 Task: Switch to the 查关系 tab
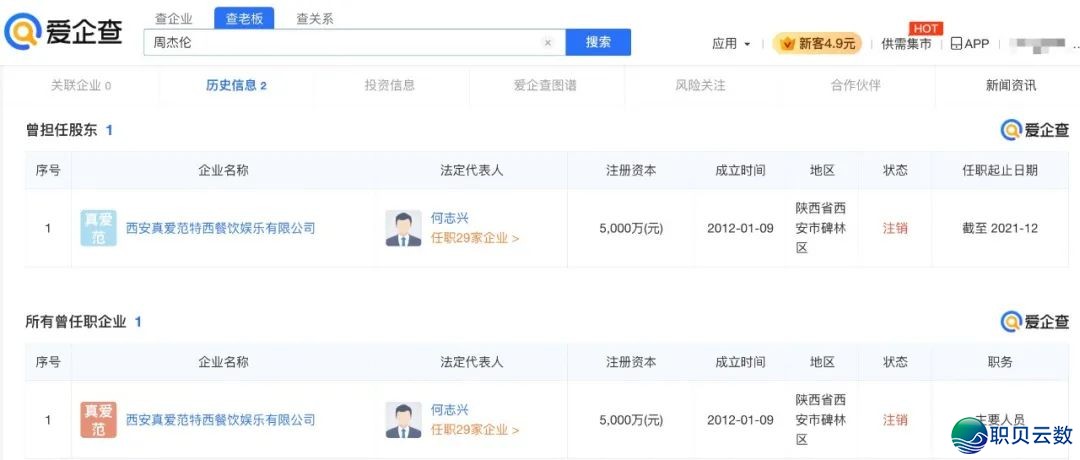(x=315, y=19)
